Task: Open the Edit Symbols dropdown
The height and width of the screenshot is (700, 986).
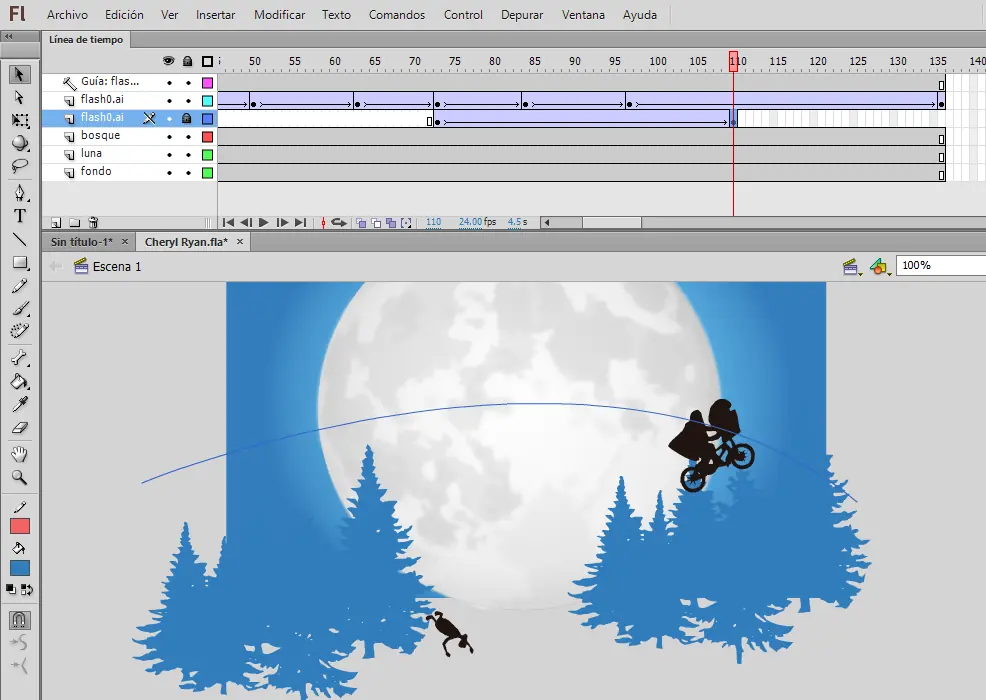Action: coord(880,267)
